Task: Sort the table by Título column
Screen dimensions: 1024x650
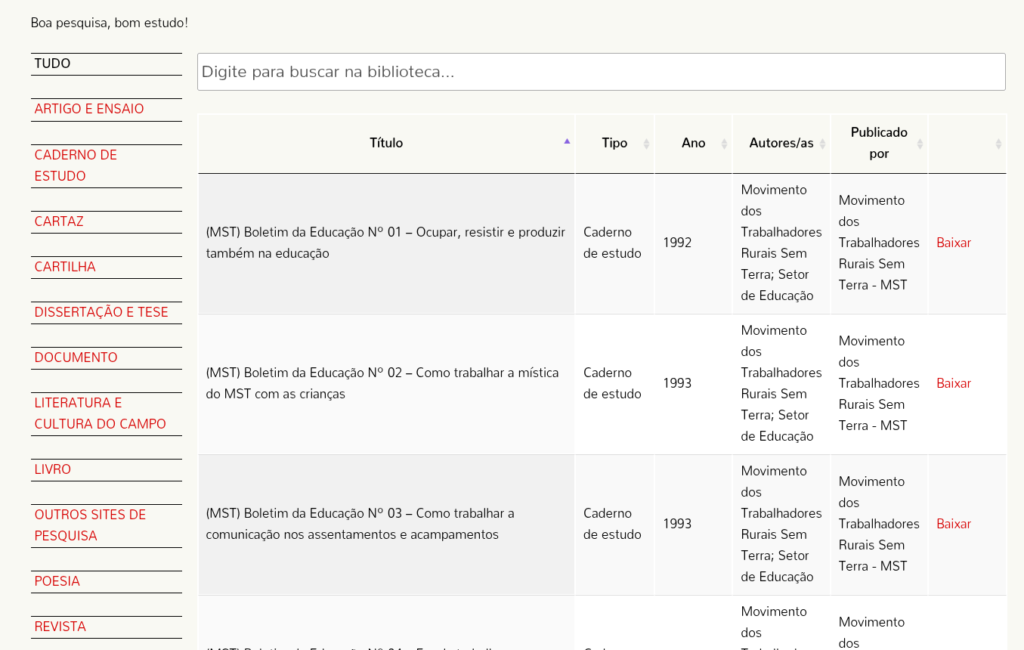Action: point(386,143)
